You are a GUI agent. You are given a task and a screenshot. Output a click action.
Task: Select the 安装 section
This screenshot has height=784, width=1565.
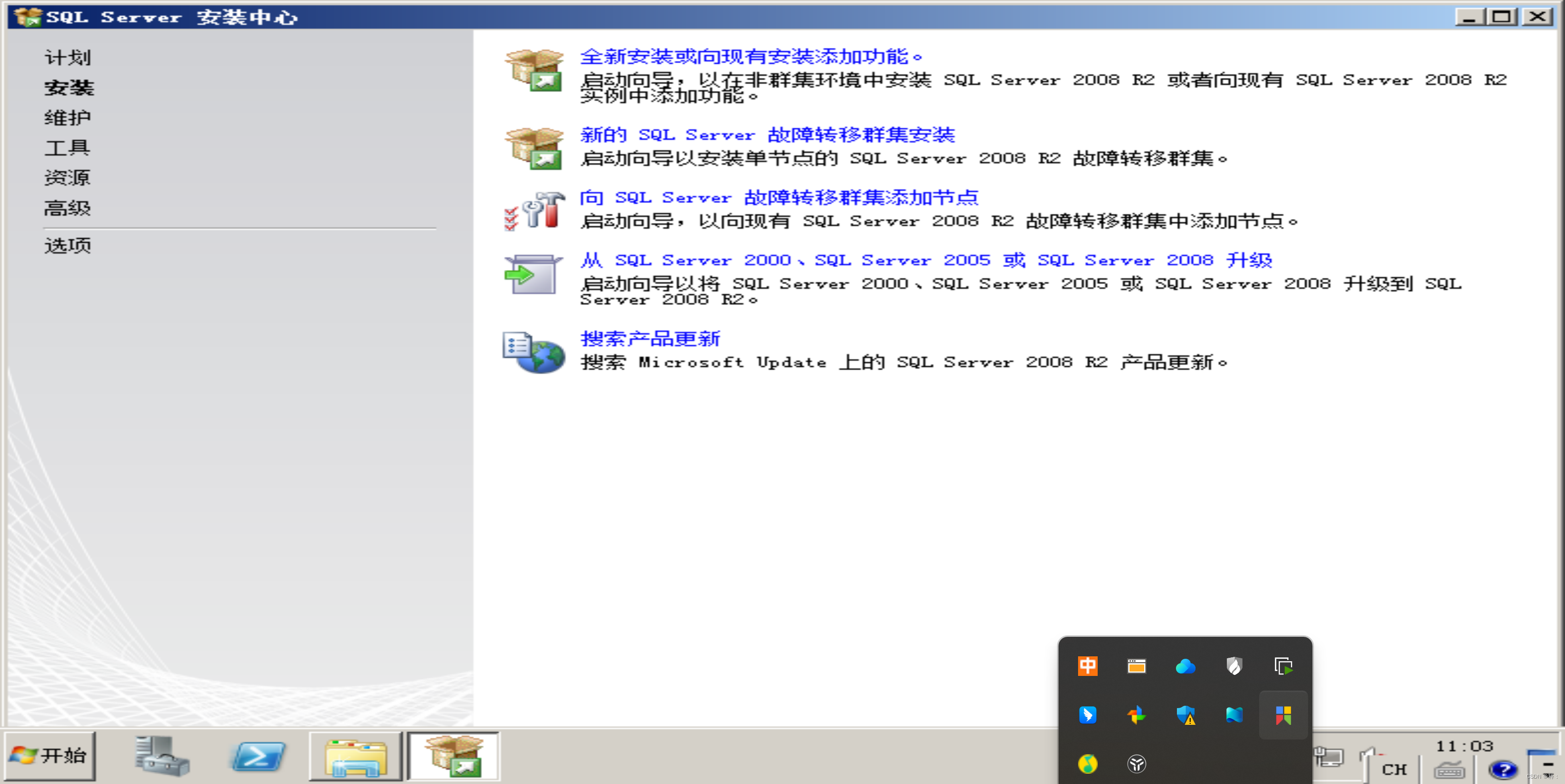(69, 88)
